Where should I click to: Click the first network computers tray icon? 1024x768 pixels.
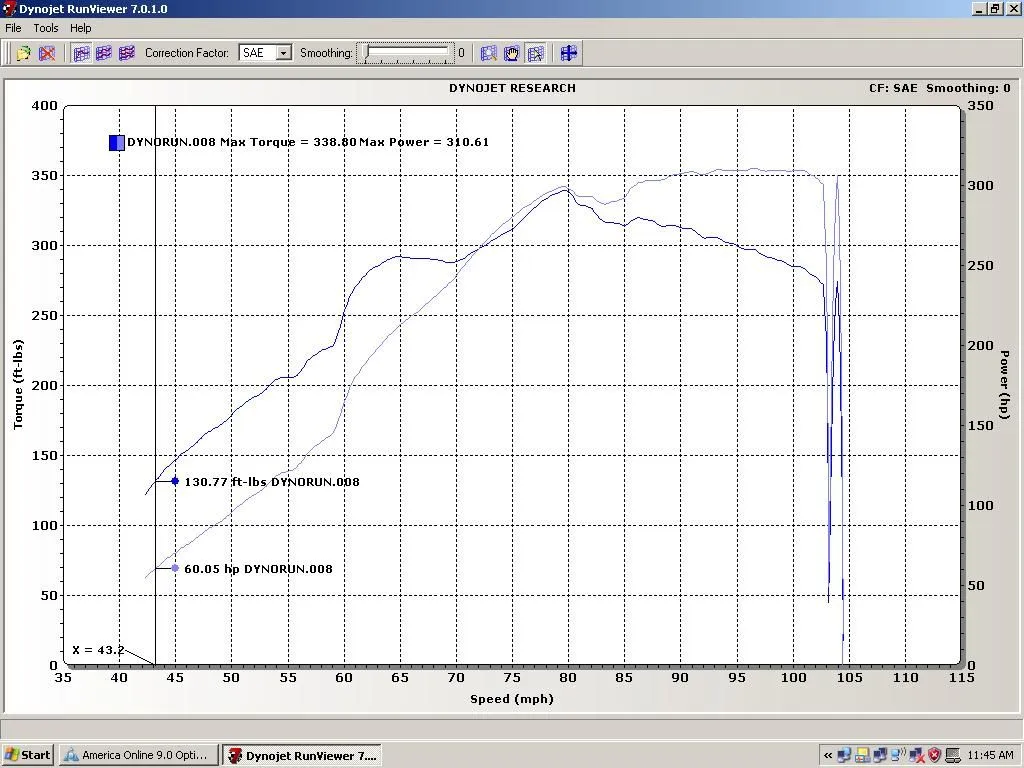click(x=844, y=755)
